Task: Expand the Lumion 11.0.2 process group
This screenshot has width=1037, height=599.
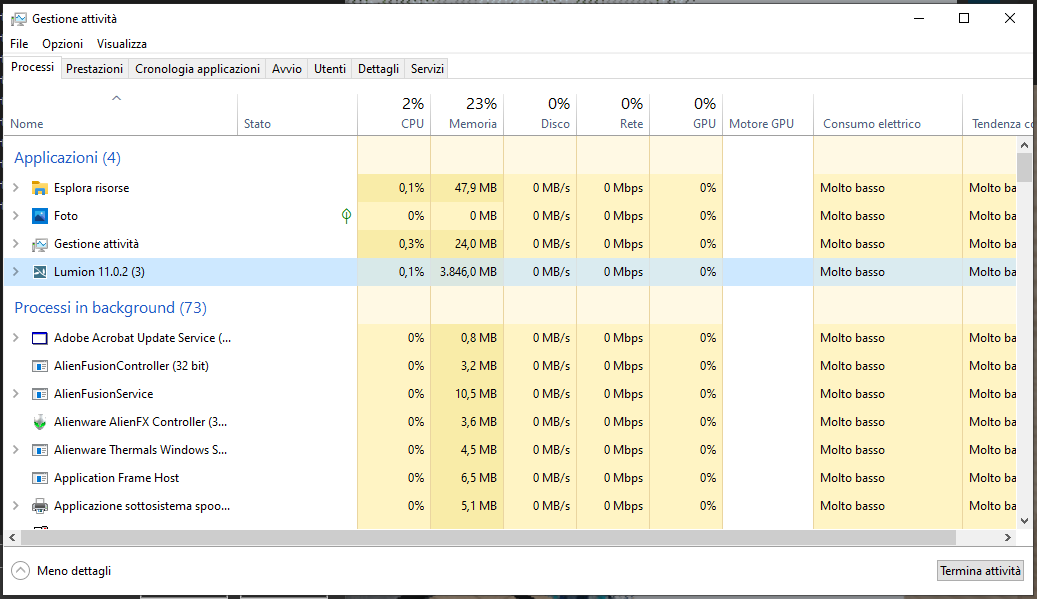Action: coord(16,272)
